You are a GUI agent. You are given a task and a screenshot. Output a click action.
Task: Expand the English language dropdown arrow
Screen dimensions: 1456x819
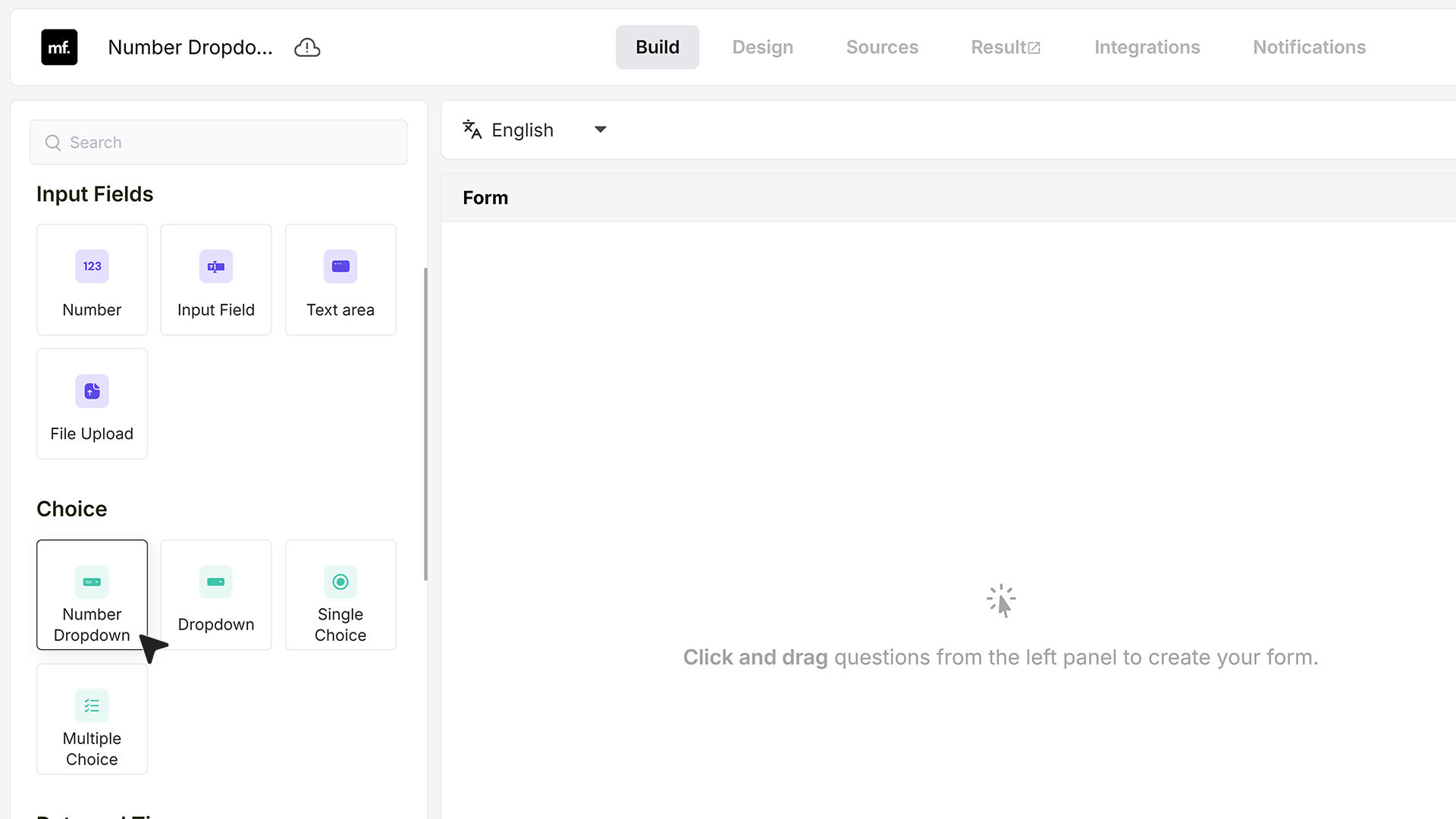601,130
